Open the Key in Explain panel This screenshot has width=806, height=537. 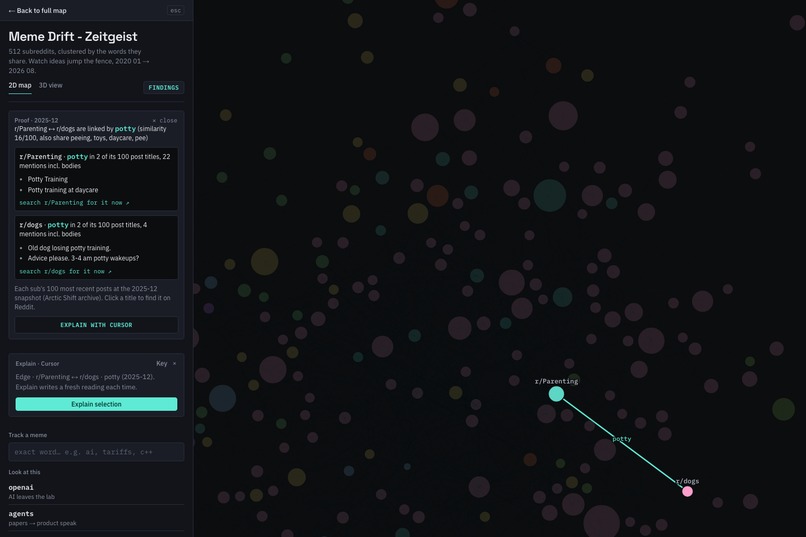(x=161, y=363)
